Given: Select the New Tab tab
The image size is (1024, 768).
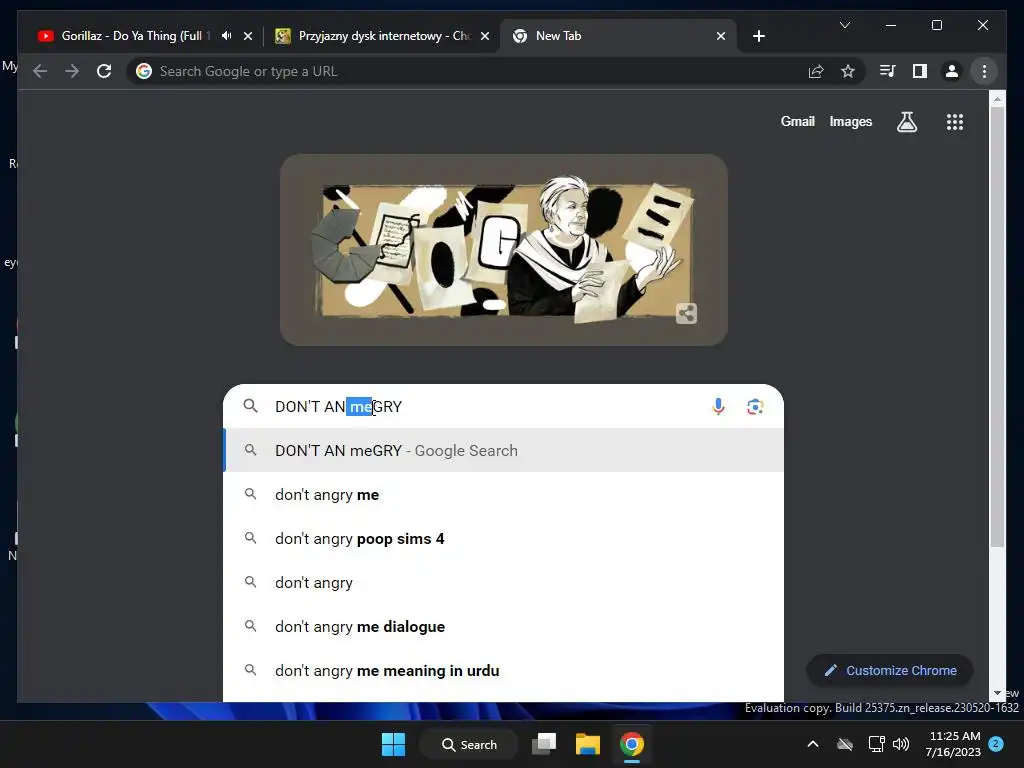Looking at the screenshot, I should [618, 36].
